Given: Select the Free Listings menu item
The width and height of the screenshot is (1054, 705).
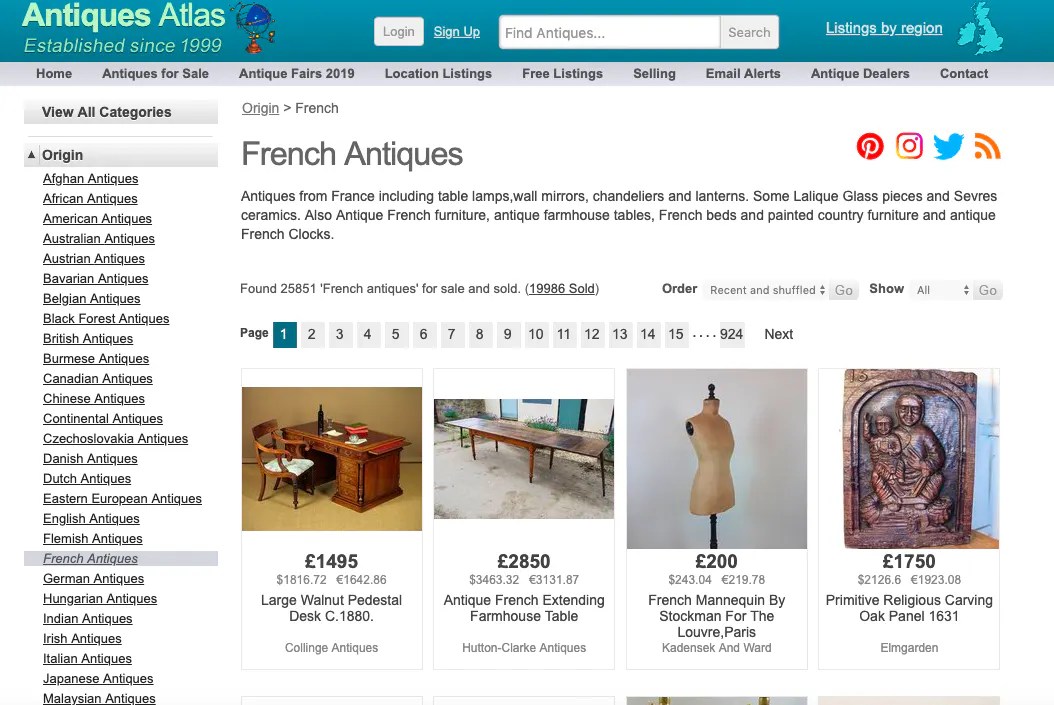Looking at the screenshot, I should (562, 73).
